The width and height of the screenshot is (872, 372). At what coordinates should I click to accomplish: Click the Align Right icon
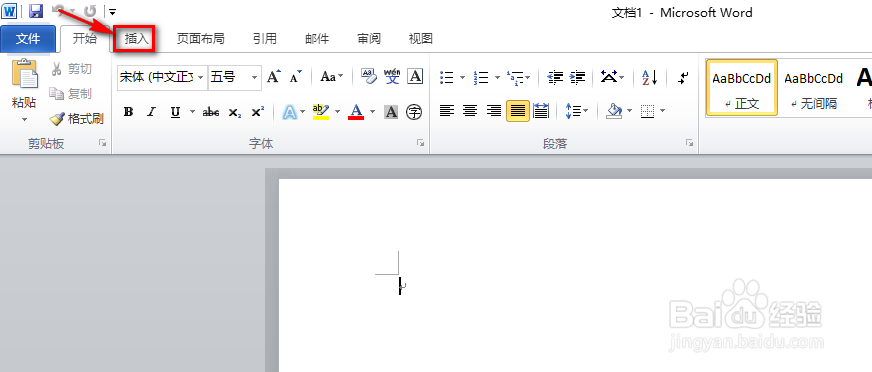(x=494, y=111)
